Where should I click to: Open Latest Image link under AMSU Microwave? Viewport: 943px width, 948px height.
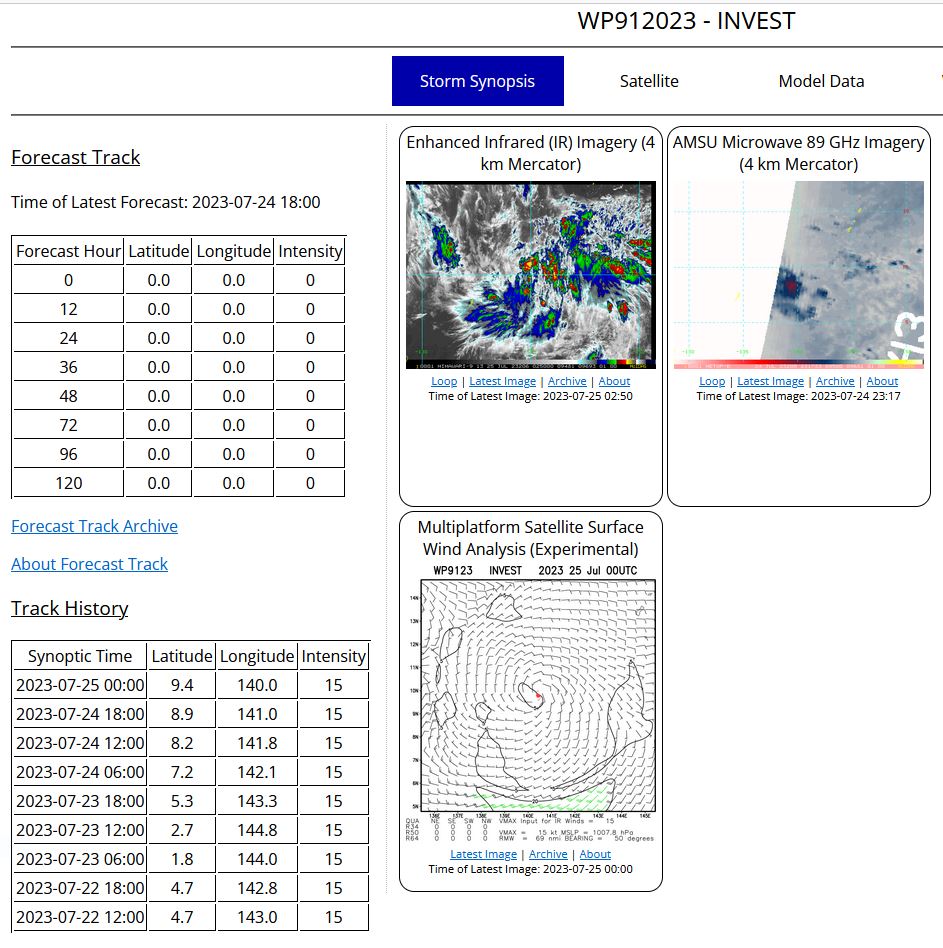pos(770,381)
